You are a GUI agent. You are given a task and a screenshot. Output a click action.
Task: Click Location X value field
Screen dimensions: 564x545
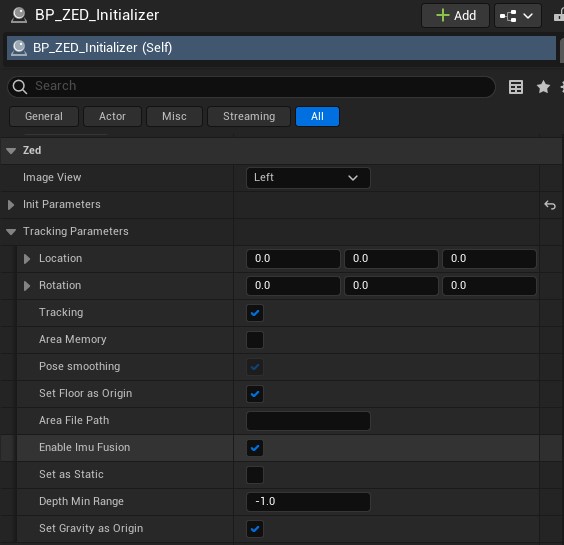click(x=293, y=259)
